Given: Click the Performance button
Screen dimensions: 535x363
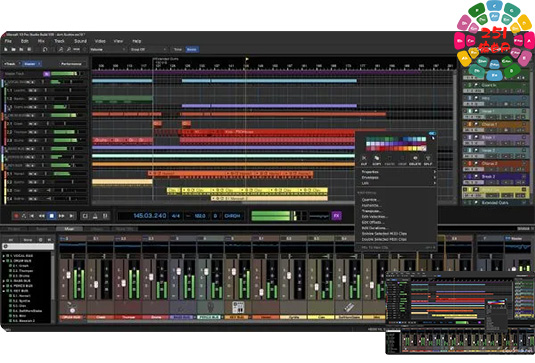Looking at the screenshot, I should [x=71, y=64].
